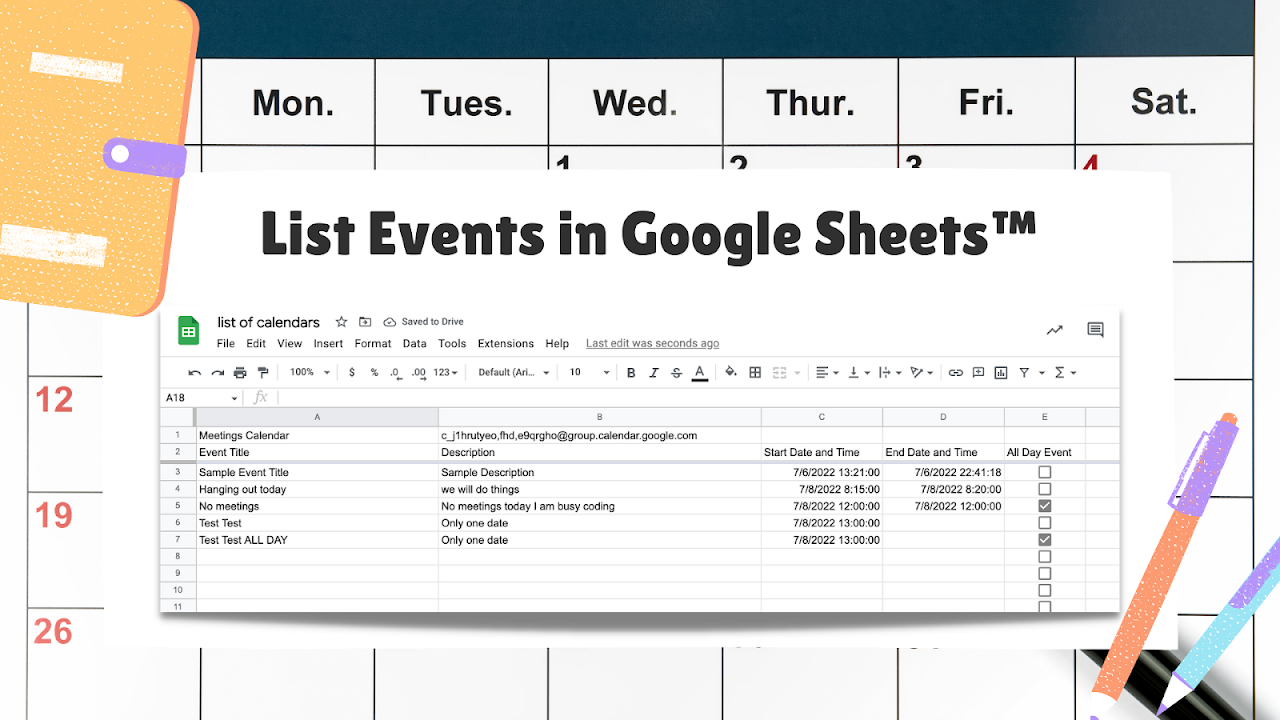This screenshot has width=1280, height=720.
Task: Click the move to folder icon
Action: click(x=365, y=322)
